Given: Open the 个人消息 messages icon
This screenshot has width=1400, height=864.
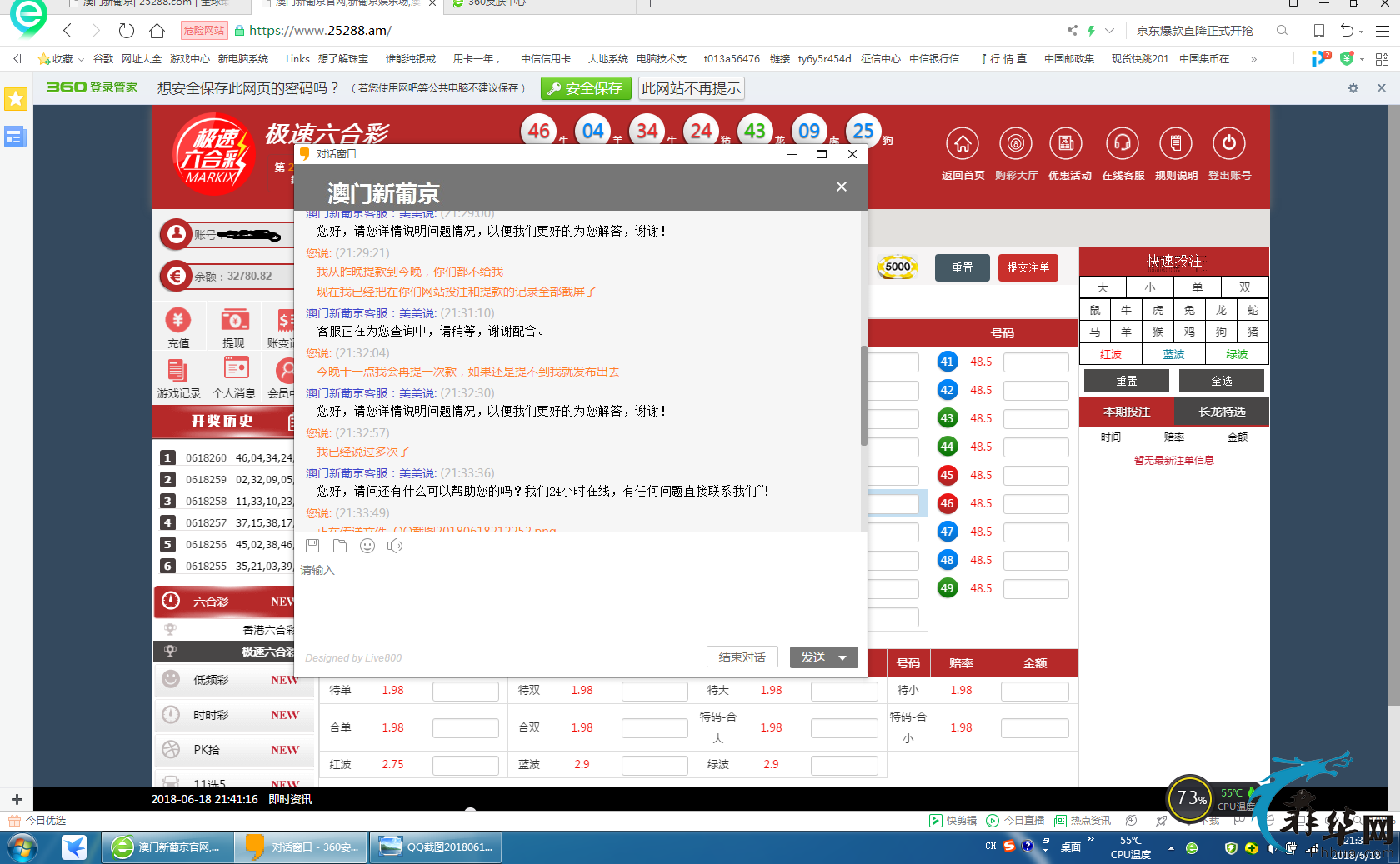Looking at the screenshot, I should pyautogui.click(x=236, y=368).
